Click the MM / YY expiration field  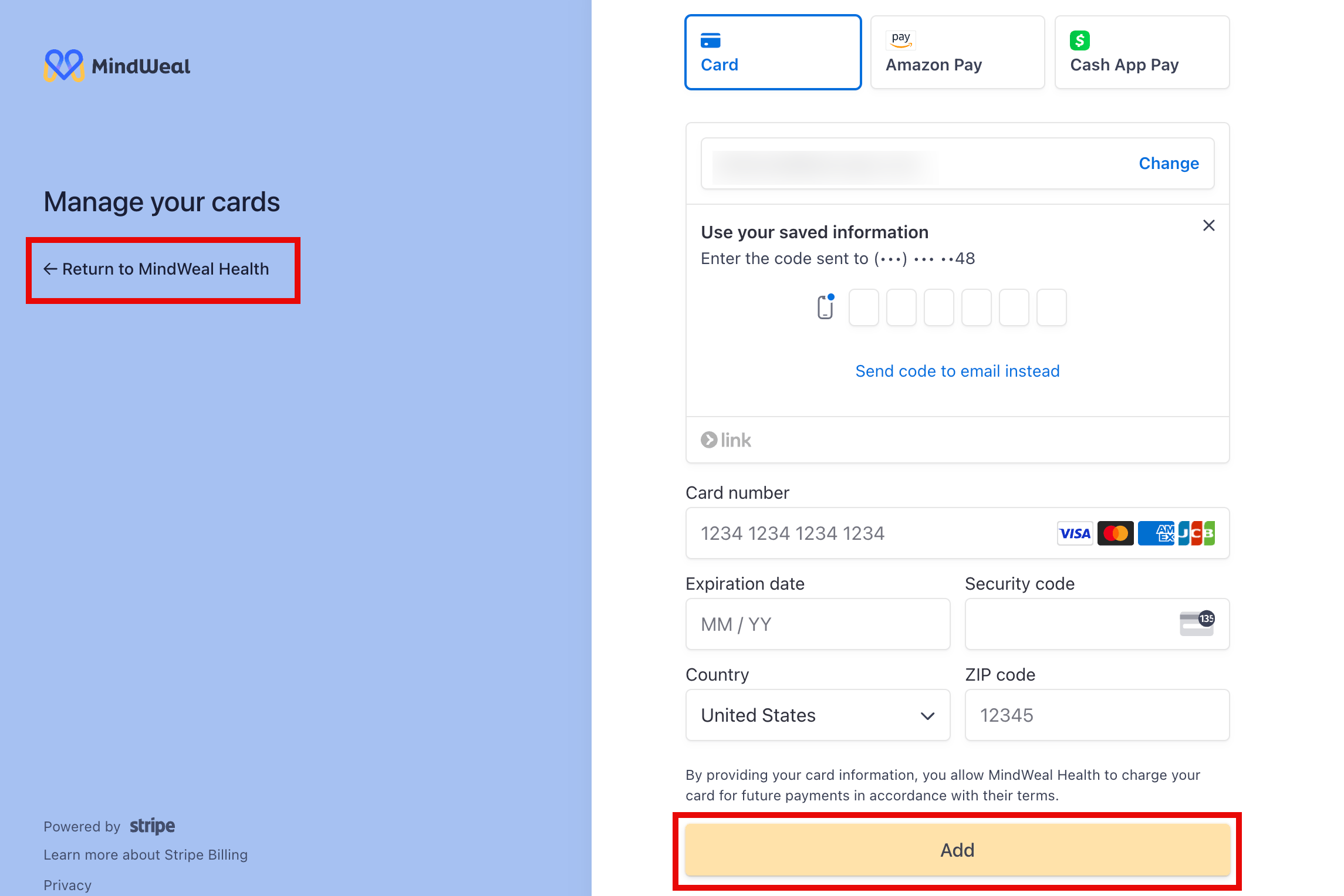coord(818,624)
